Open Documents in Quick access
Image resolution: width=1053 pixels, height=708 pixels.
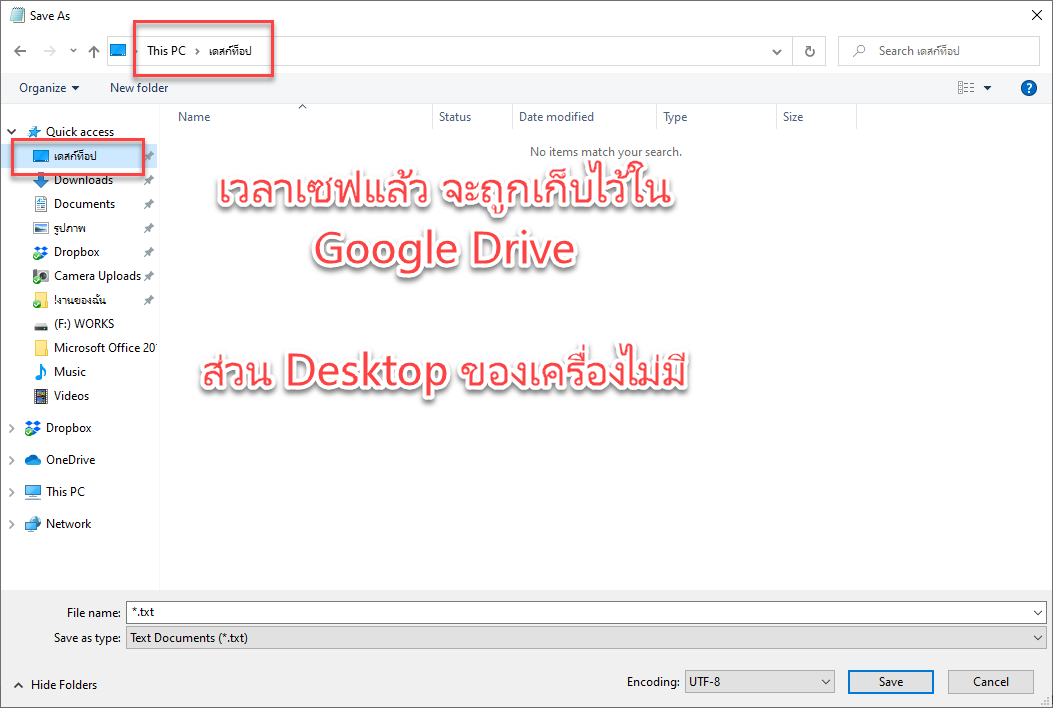click(84, 204)
